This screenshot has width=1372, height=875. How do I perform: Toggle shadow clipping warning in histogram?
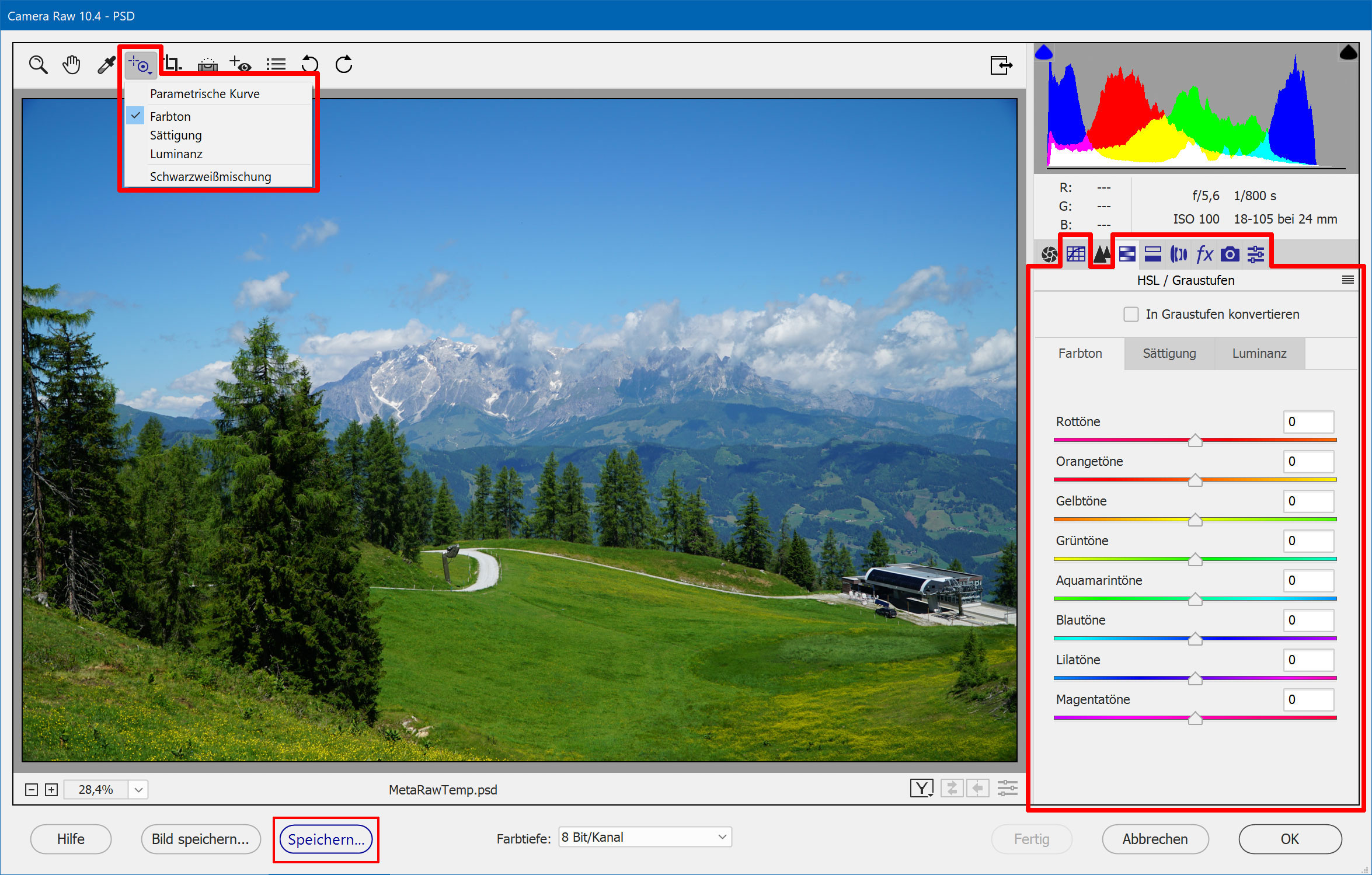pyautogui.click(x=1044, y=53)
